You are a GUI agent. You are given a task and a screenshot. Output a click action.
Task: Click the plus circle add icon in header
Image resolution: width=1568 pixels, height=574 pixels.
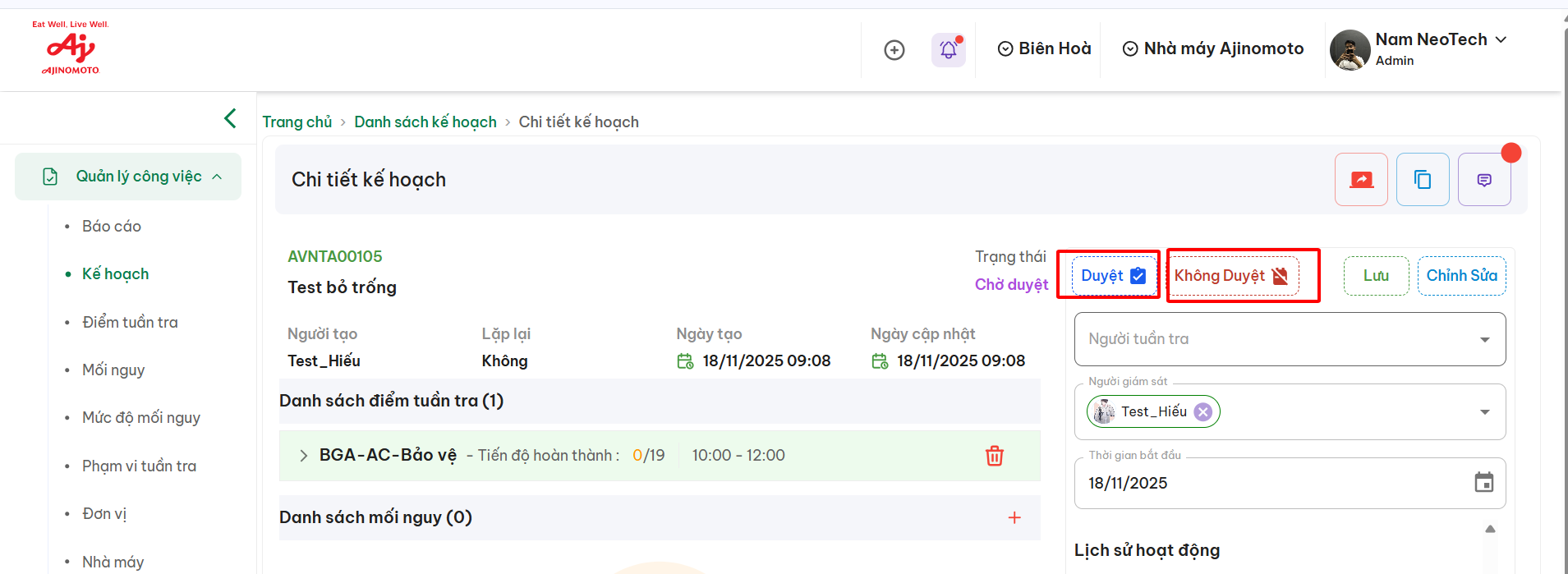[894, 50]
